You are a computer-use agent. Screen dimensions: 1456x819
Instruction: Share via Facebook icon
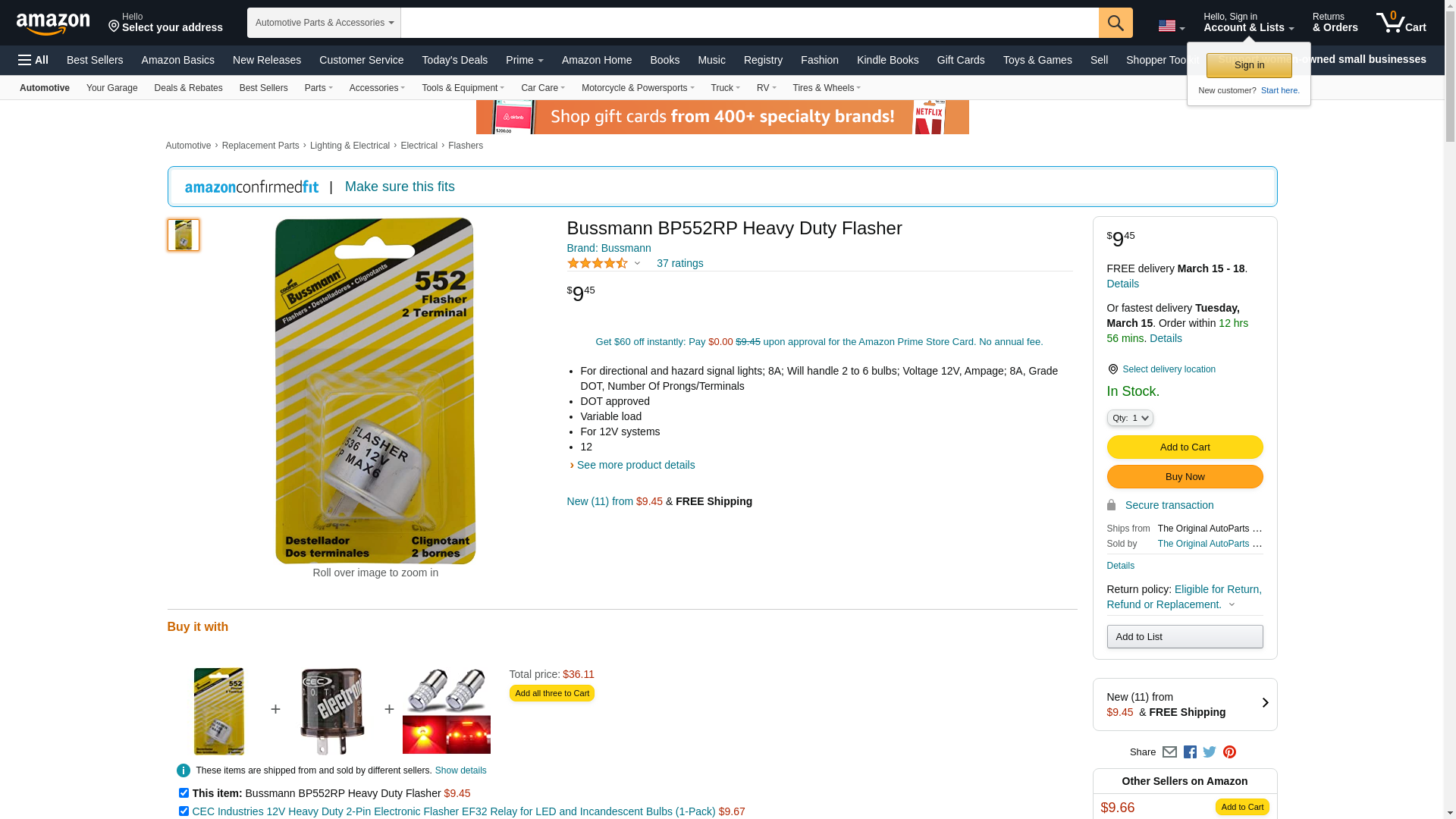(1190, 752)
